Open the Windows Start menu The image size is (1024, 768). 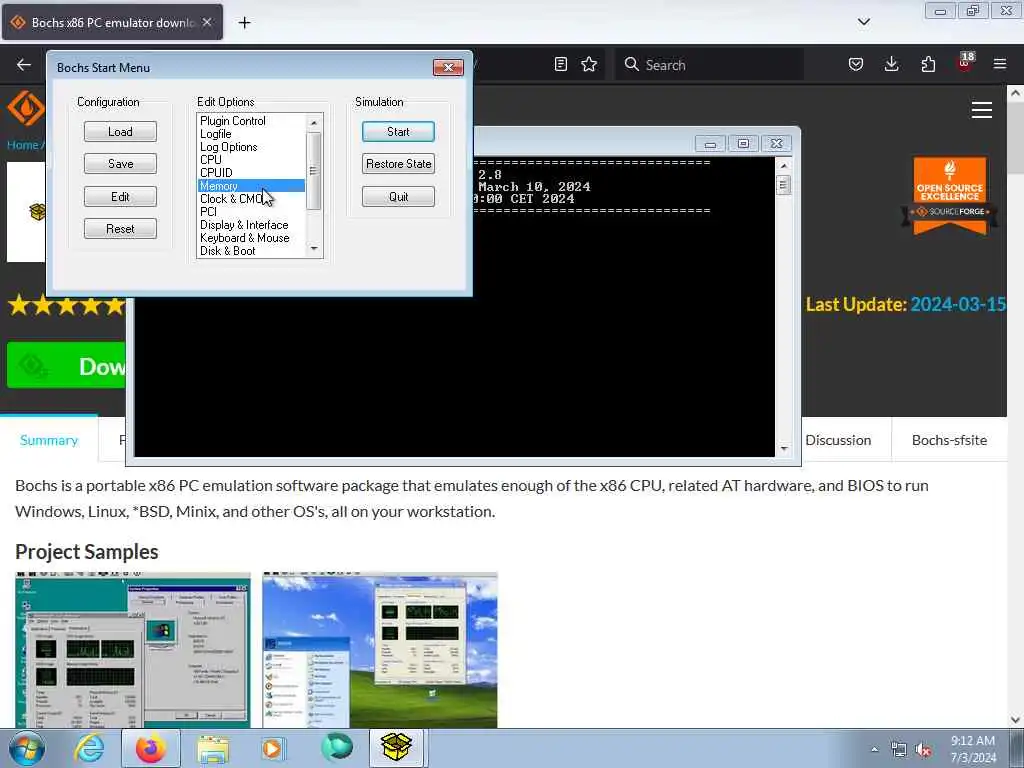pos(27,748)
